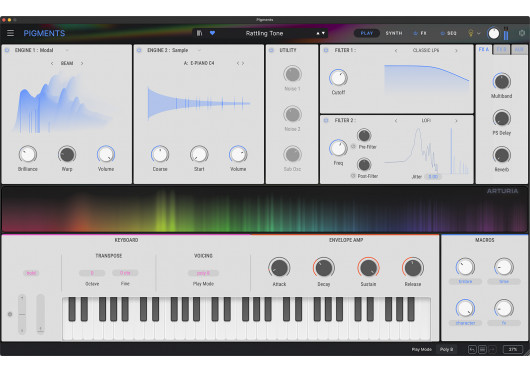Click the Warp knob in Engine 1
Image resolution: width=530 pixels, height=371 pixels.
[67, 154]
